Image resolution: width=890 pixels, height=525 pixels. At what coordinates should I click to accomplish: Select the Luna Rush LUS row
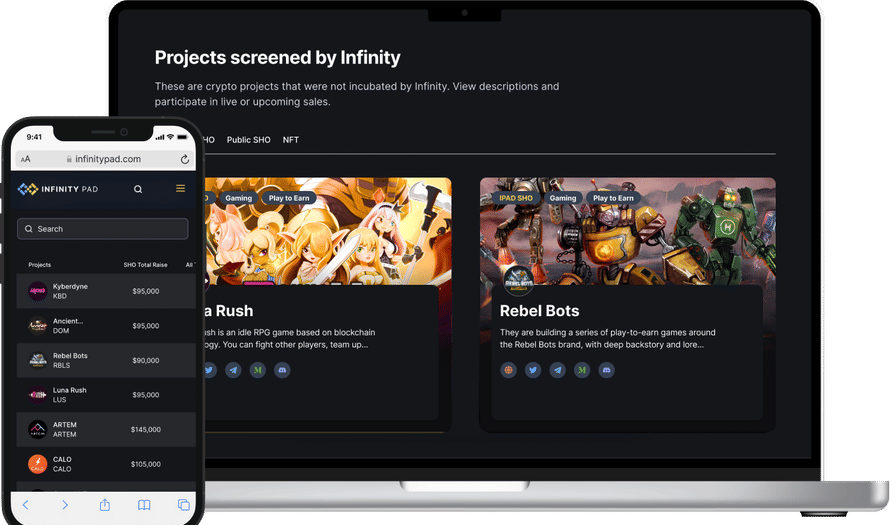(106, 395)
